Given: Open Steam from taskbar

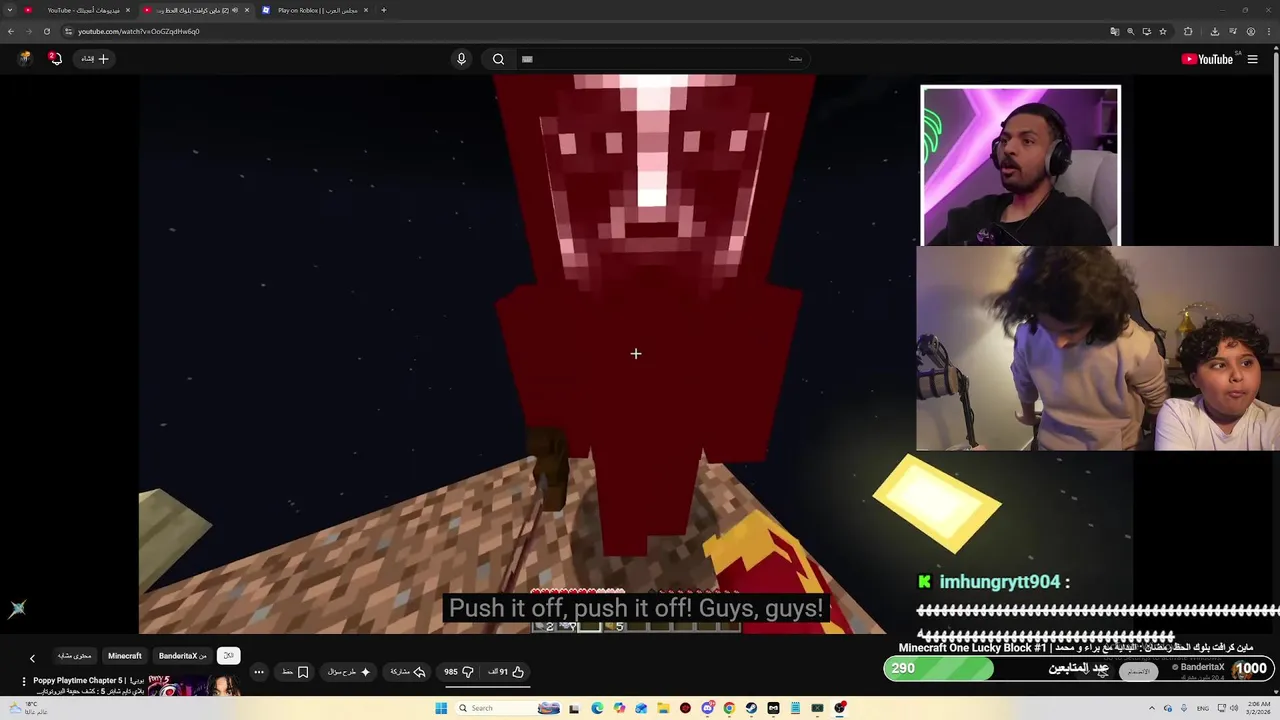Looking at the screenshot, I should click(751, 708).
